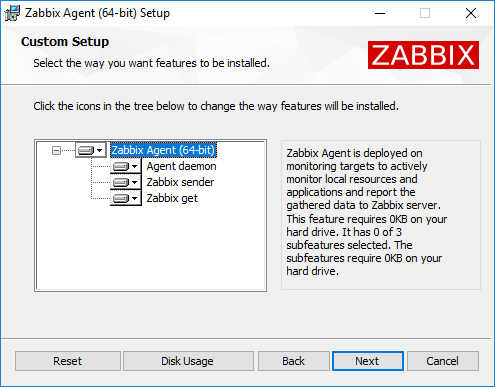
Task: Click the red ZABBIX logo
Action: pos(423,55)
